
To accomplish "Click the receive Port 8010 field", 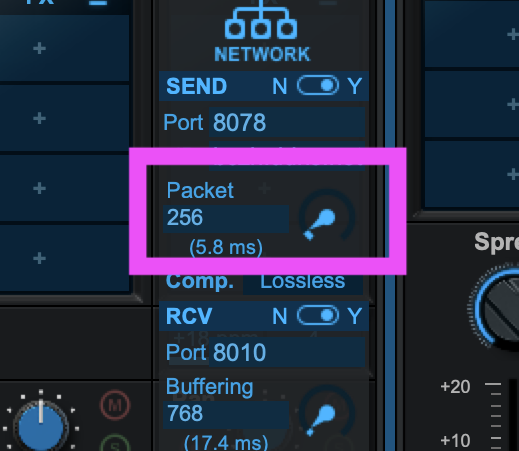I will (287, 352).
